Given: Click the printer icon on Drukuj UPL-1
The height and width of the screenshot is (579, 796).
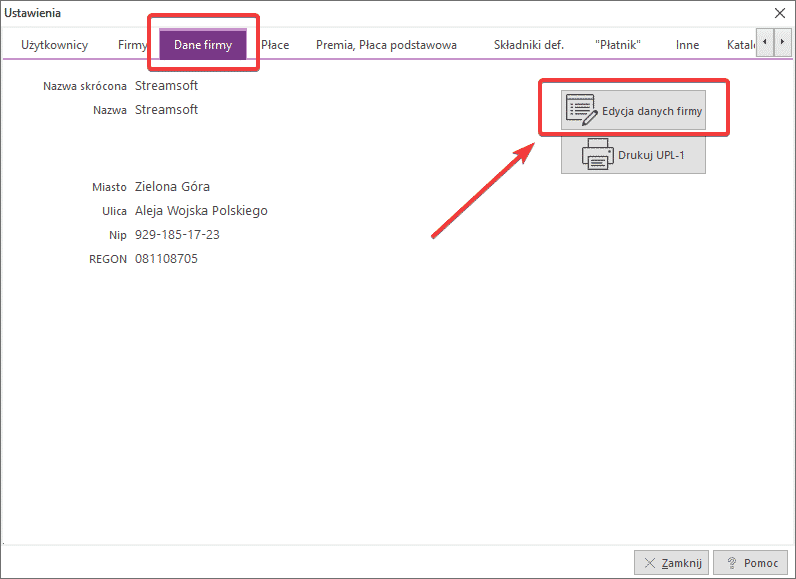Looking at the screenshot, I should [x=598, y=154].
